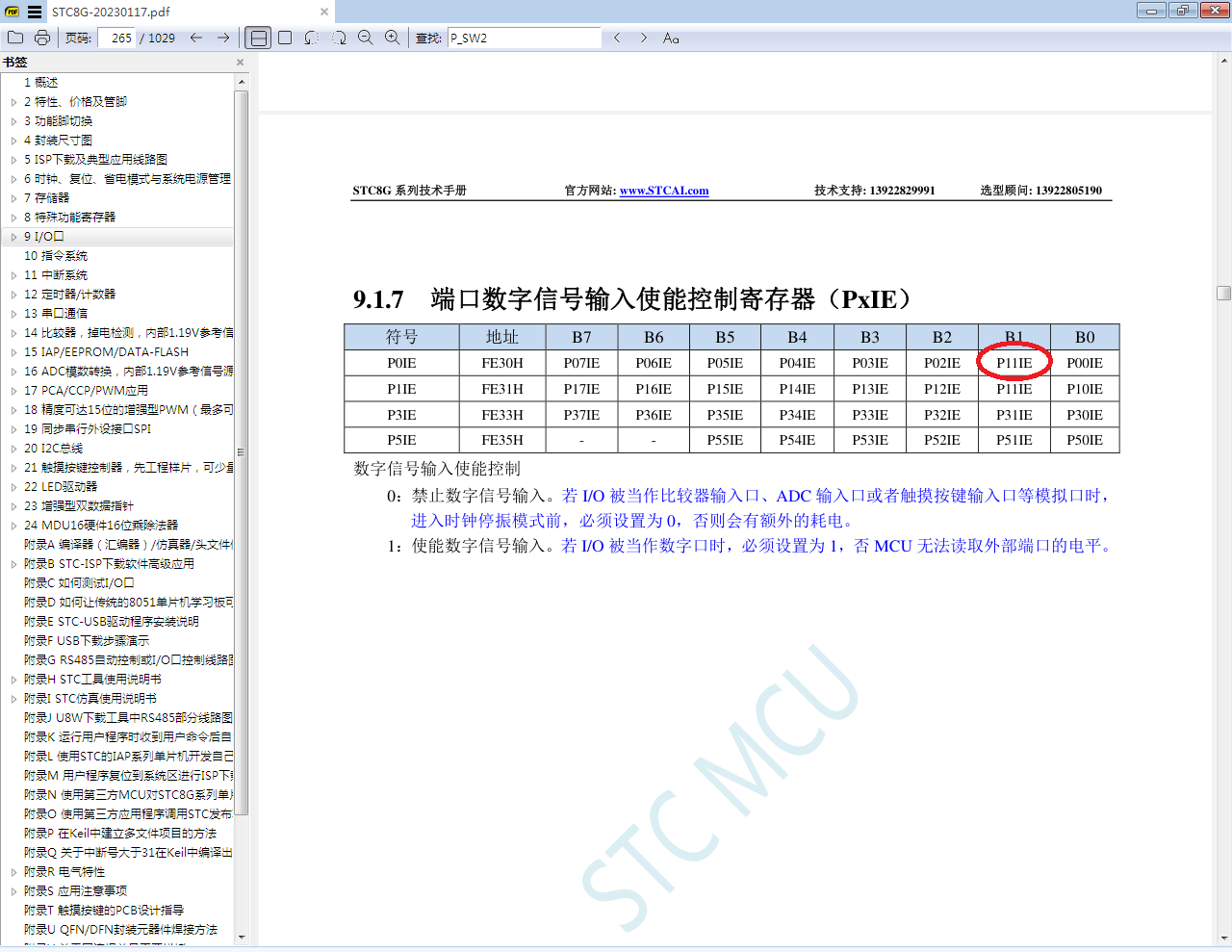Open the www.STCAI.com link

[x=664, y=191]
